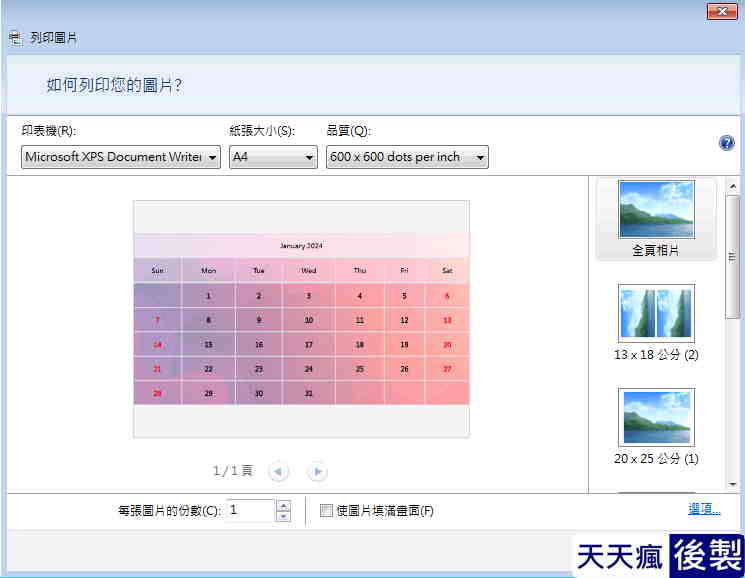Open the printer (印表機) dropdown
Screen dimensions: 745x578
click(121, 157)
